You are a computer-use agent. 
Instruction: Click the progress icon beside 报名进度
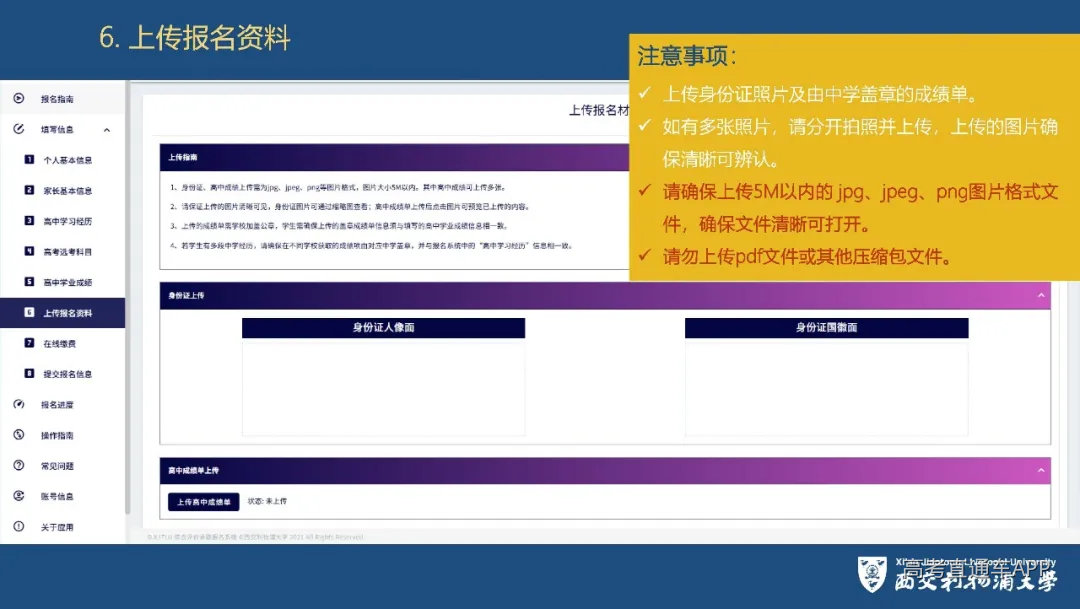click(19, 404)
